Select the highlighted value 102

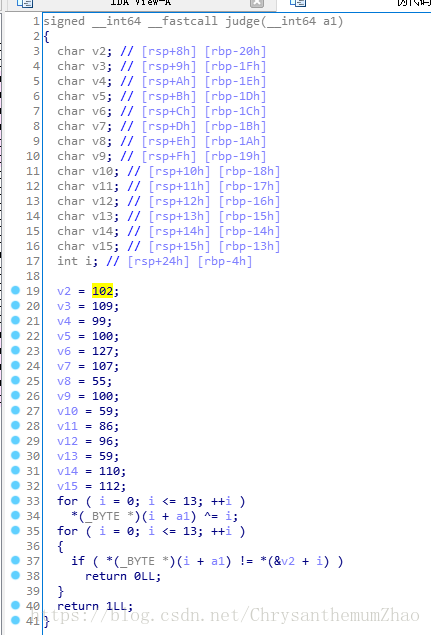(102, 291)
